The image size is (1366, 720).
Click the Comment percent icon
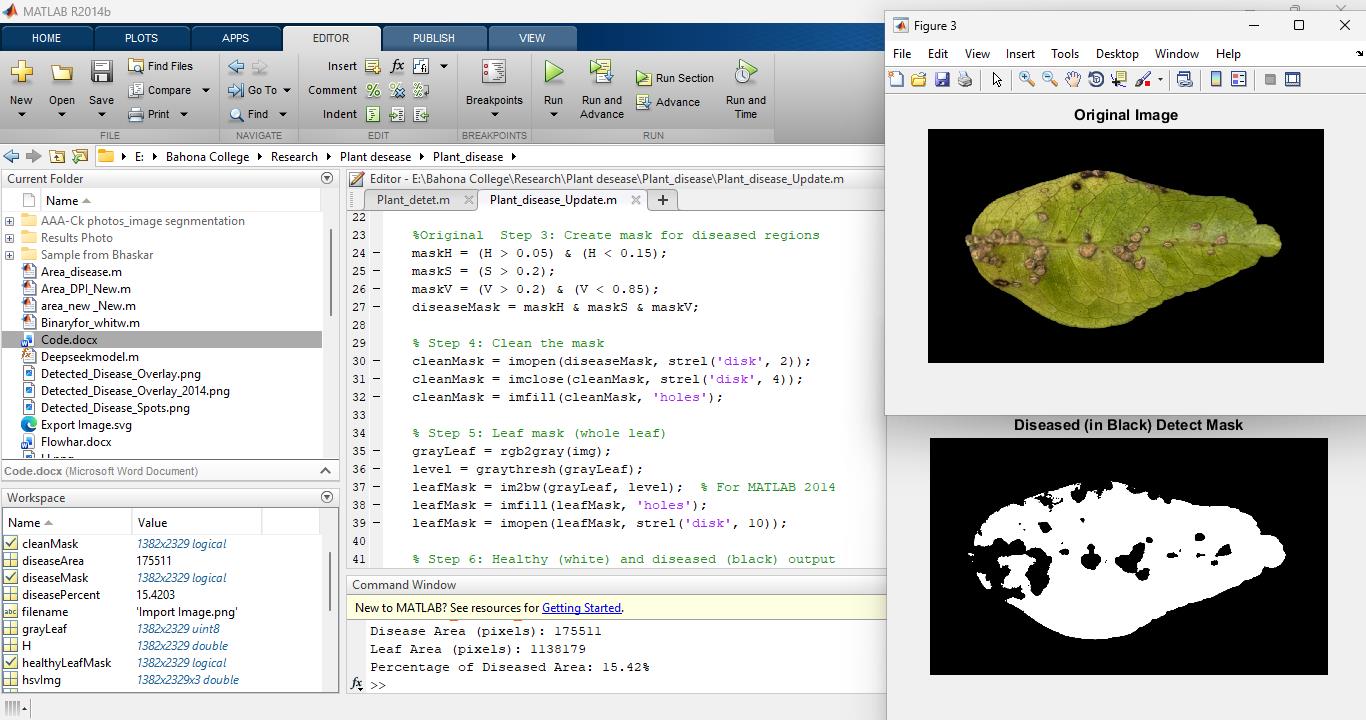(372, 90)
